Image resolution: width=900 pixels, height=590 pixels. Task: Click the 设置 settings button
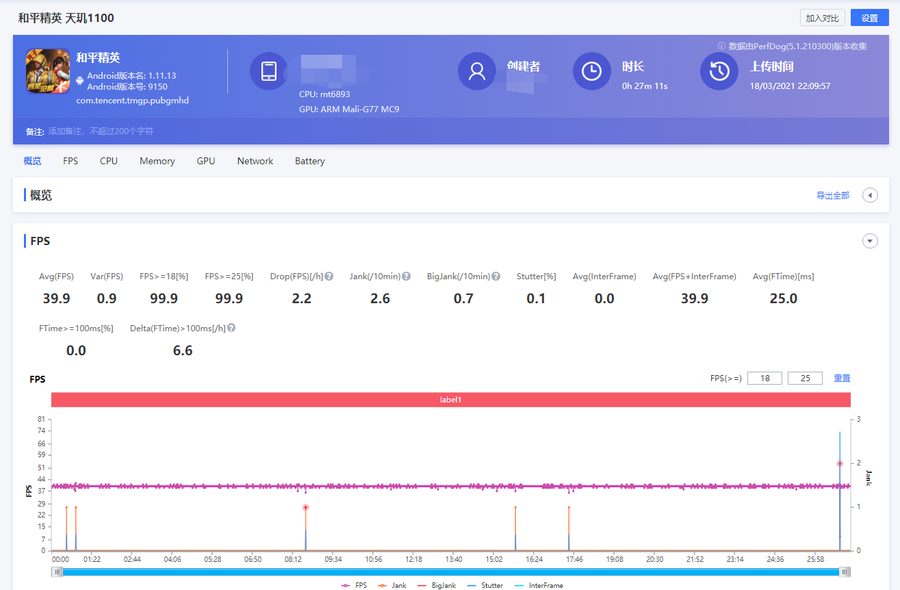pyautogui.click(x=869, y=18)
